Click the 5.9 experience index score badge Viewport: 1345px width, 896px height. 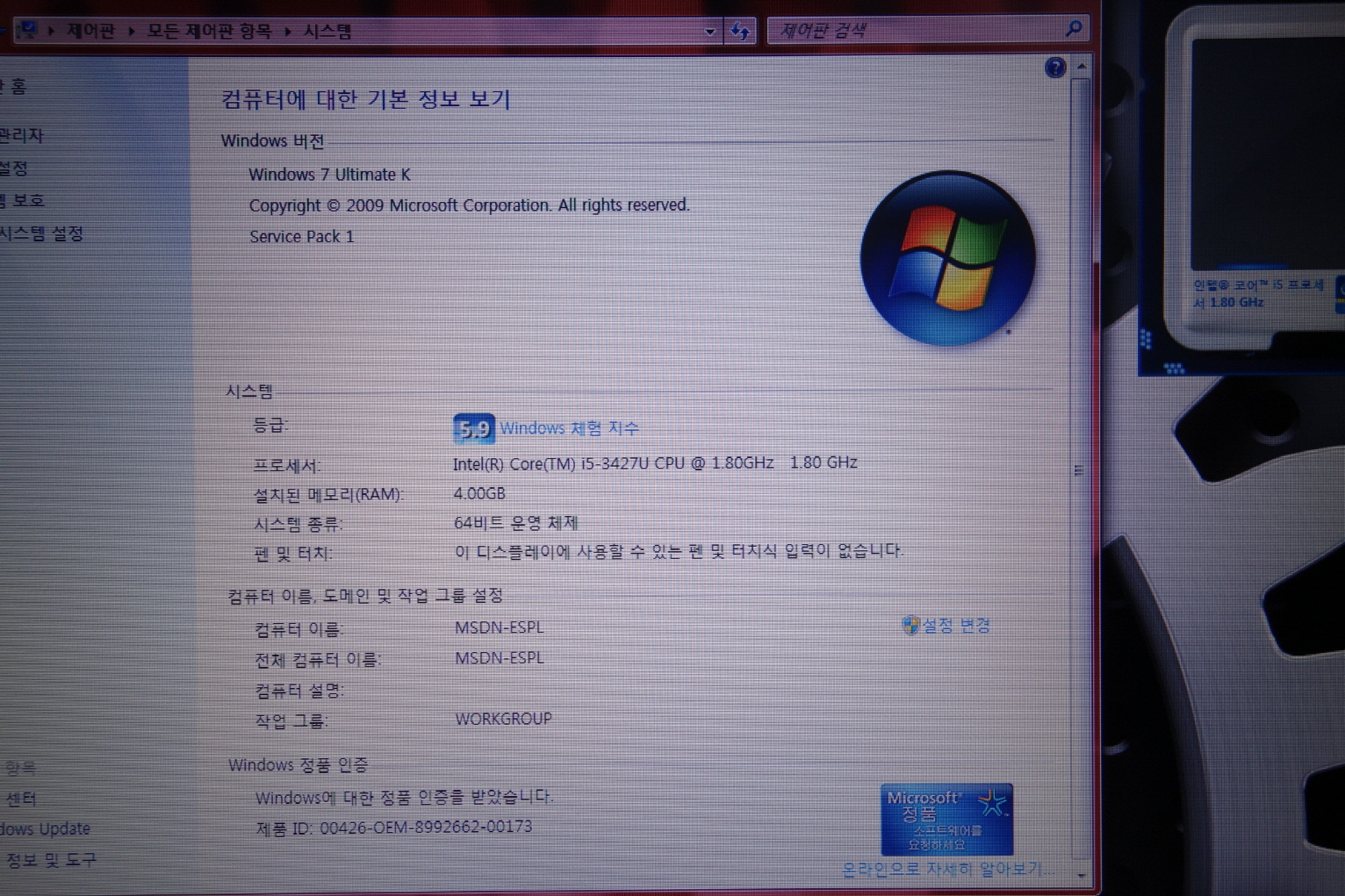coord(473,428)
